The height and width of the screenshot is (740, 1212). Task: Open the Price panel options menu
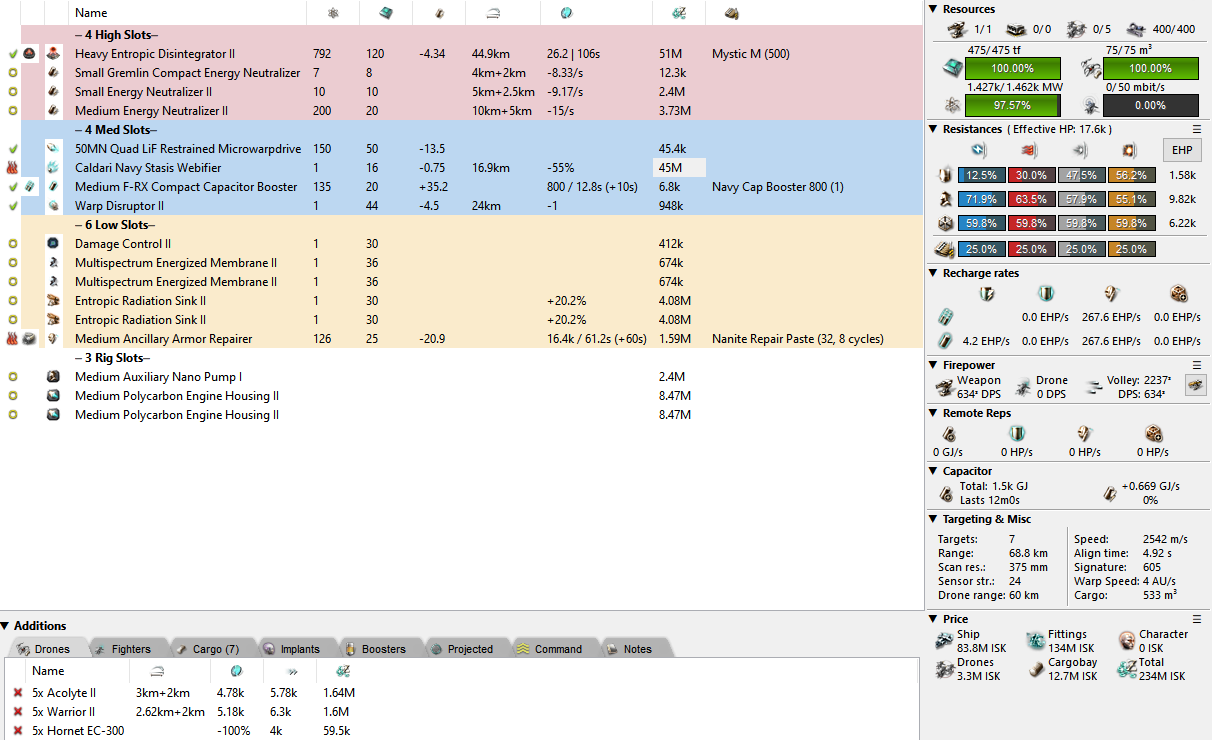tap(1197, 619)
